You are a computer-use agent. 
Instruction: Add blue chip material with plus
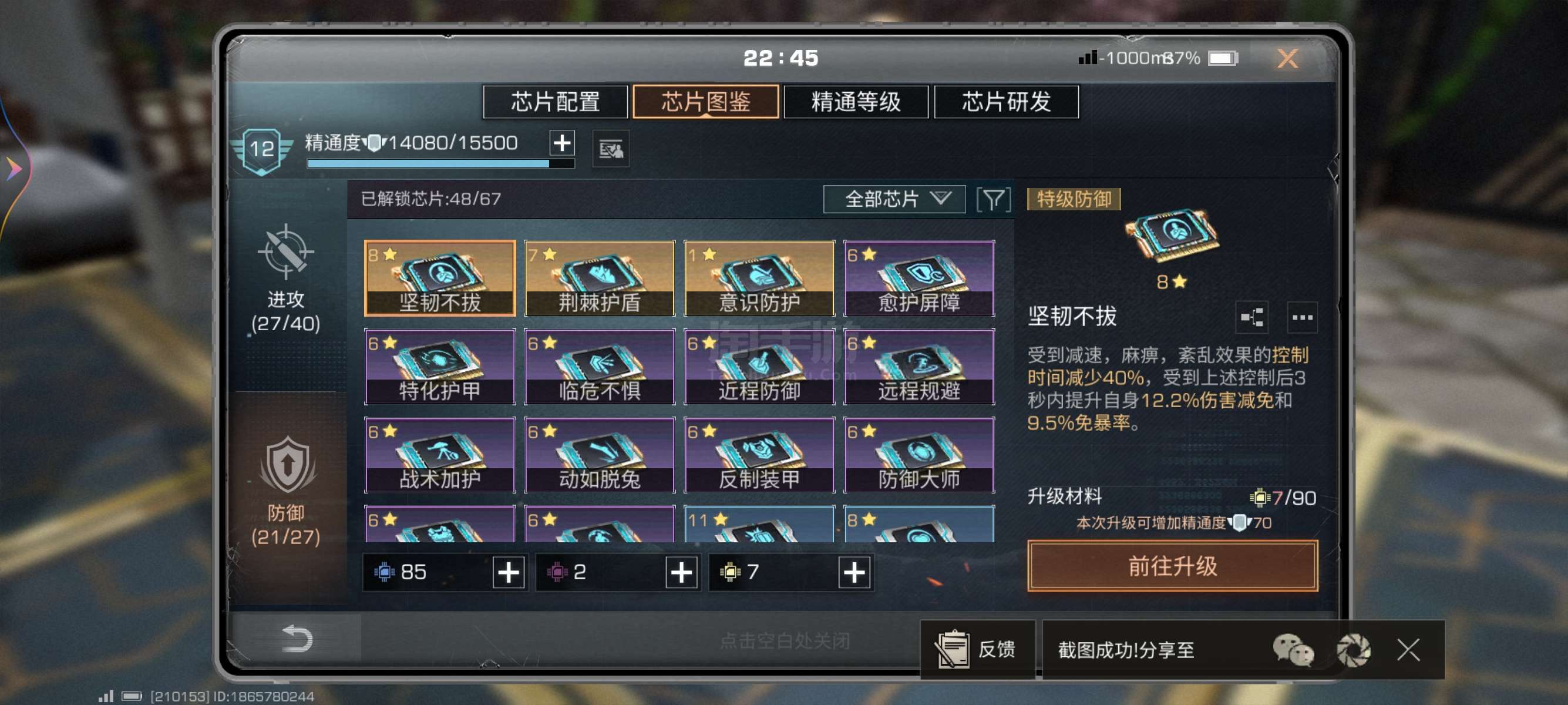(x=508, y=572)
